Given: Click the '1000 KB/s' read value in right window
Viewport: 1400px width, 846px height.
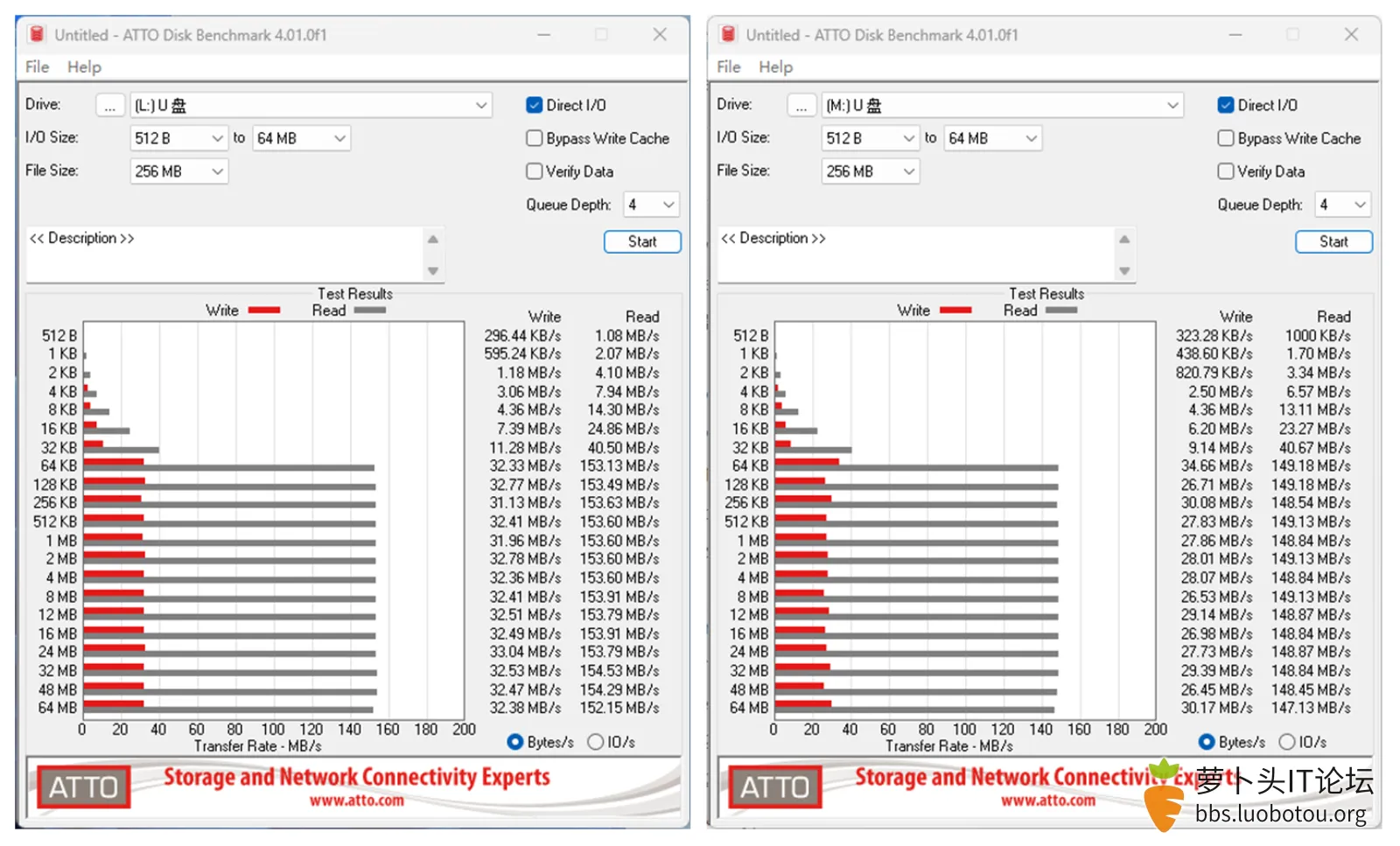Looking at the screenshot, I should click(x=1318, y=336).
